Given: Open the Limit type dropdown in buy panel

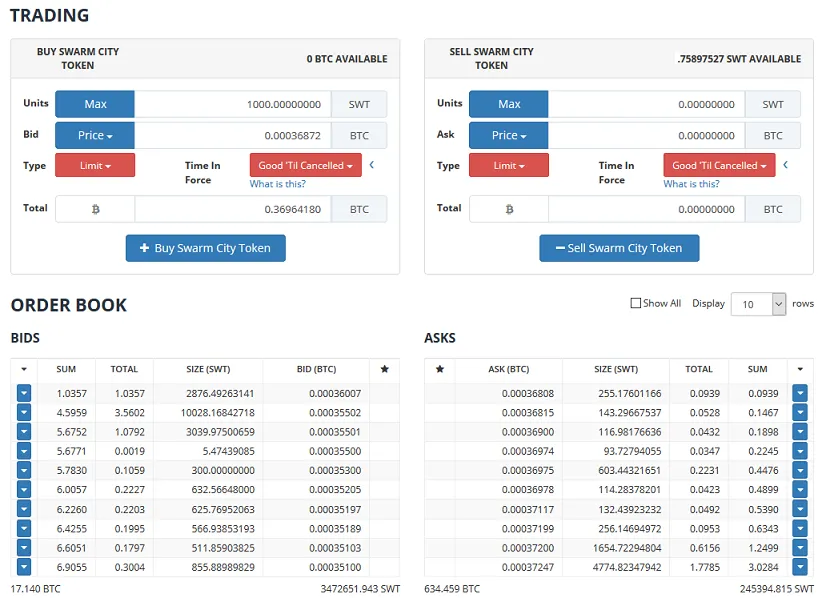Looking at the screenshot, I should click(95, 166).
